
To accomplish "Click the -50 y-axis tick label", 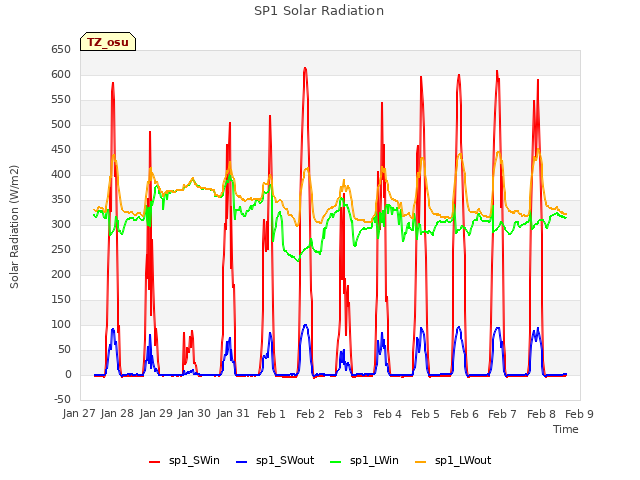I will pyautogui.click(x=62, y=400).
